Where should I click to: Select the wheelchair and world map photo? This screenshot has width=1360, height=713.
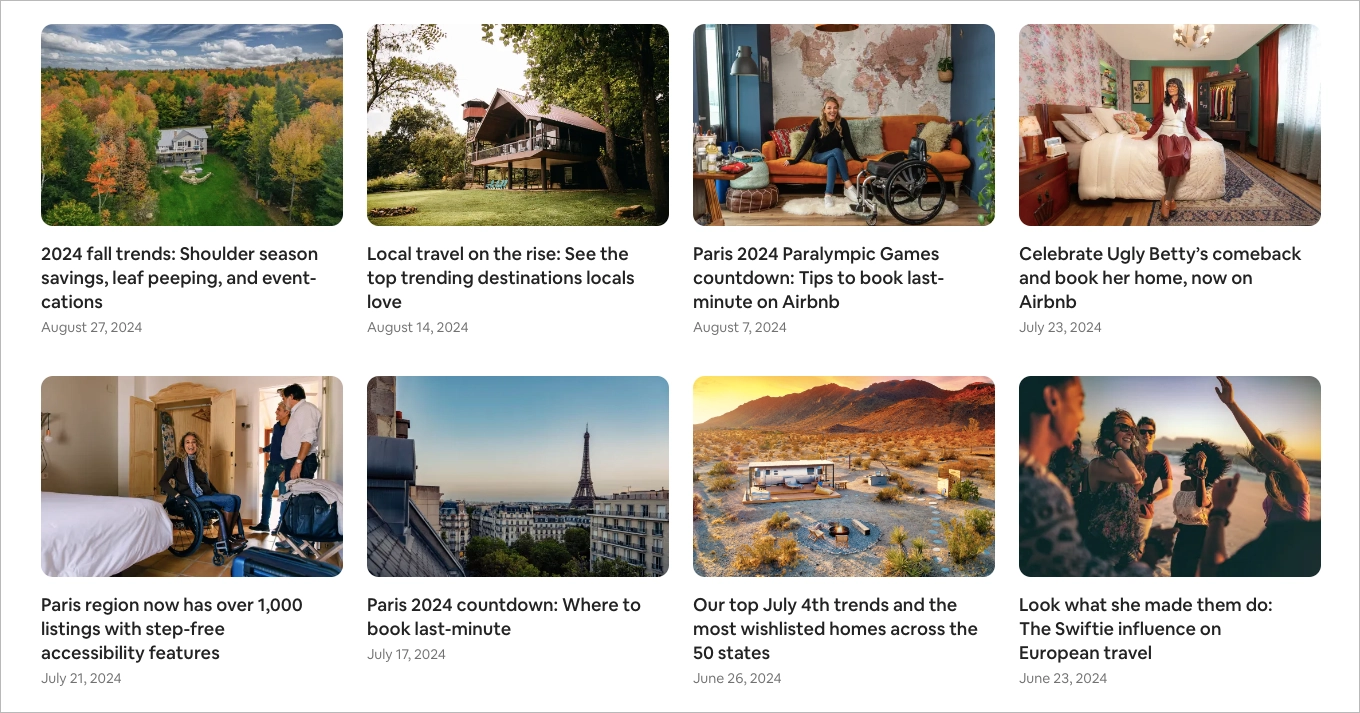[843, 124]
